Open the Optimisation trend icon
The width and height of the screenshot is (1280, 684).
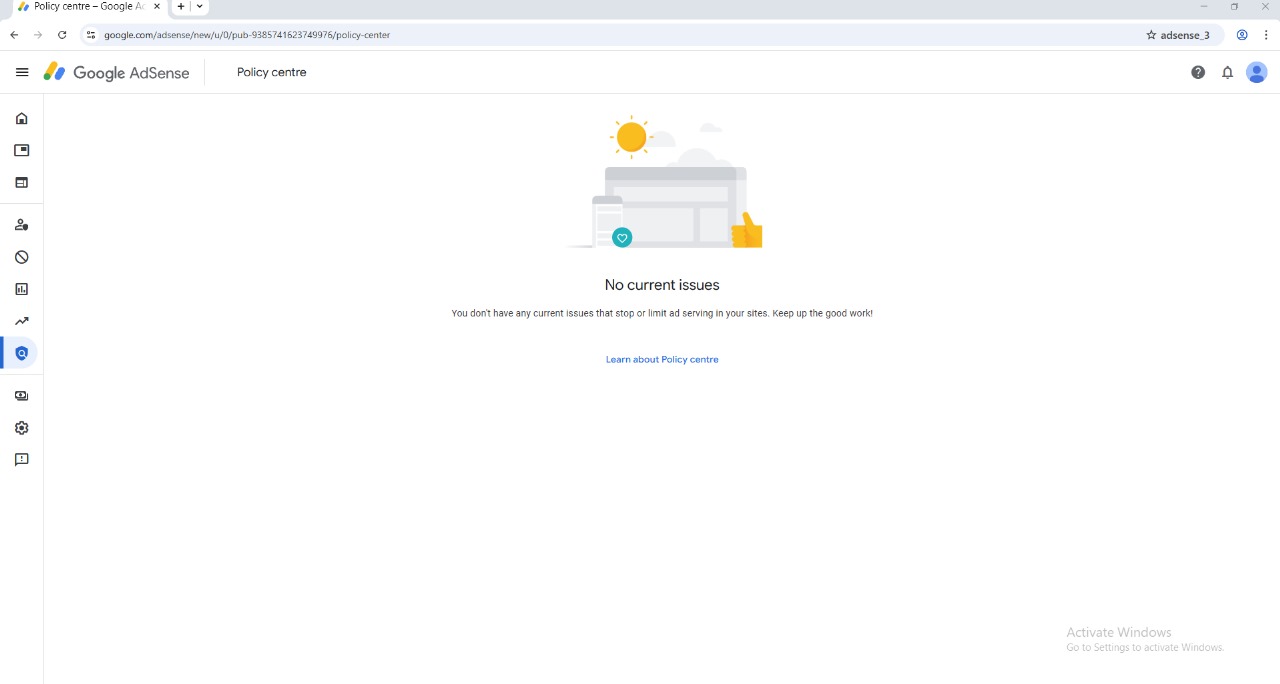(22, 321)
